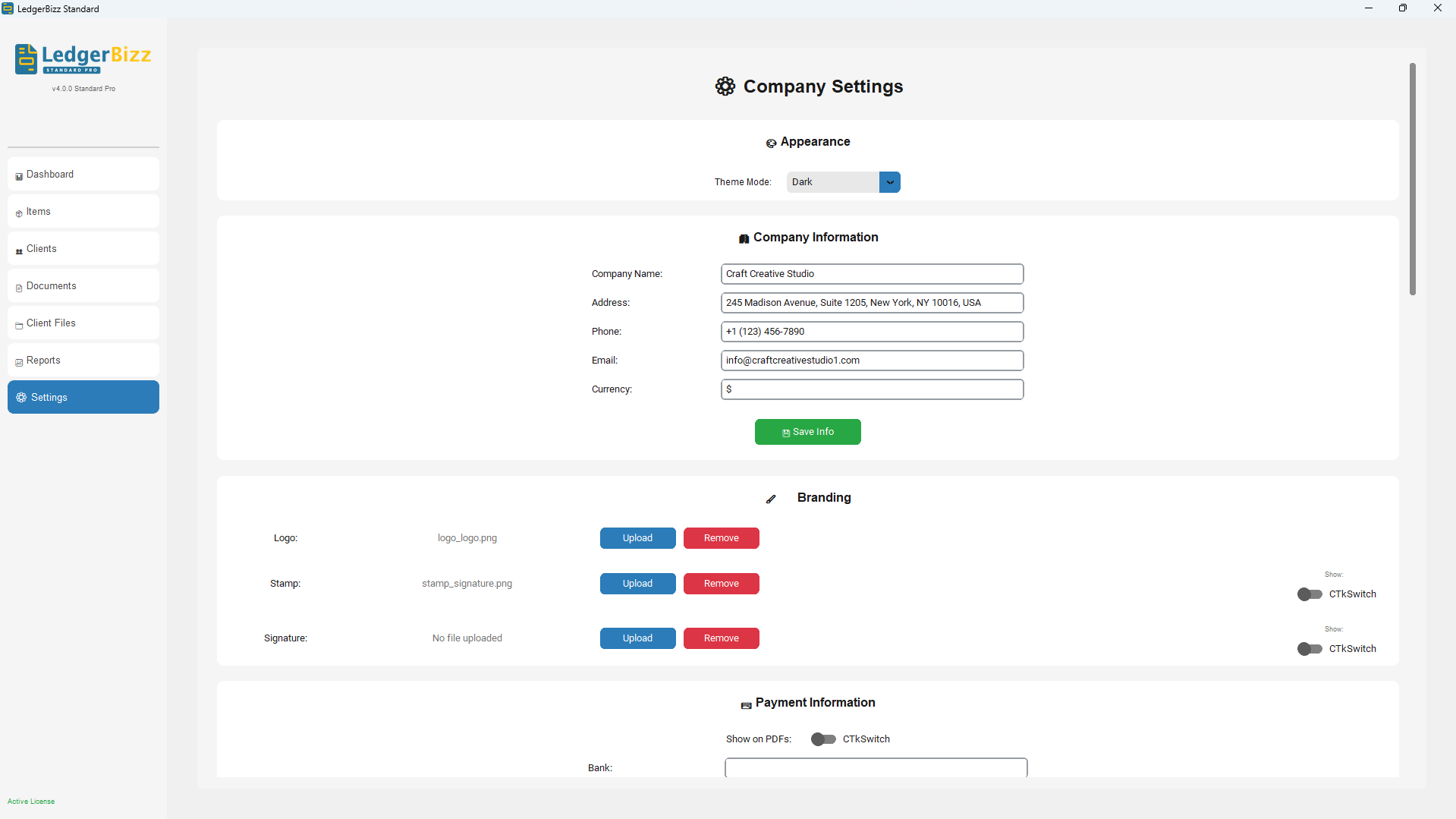Click the Bank input field
Image resolution: width=1456 pixels, height=819 pixels.
876,767
